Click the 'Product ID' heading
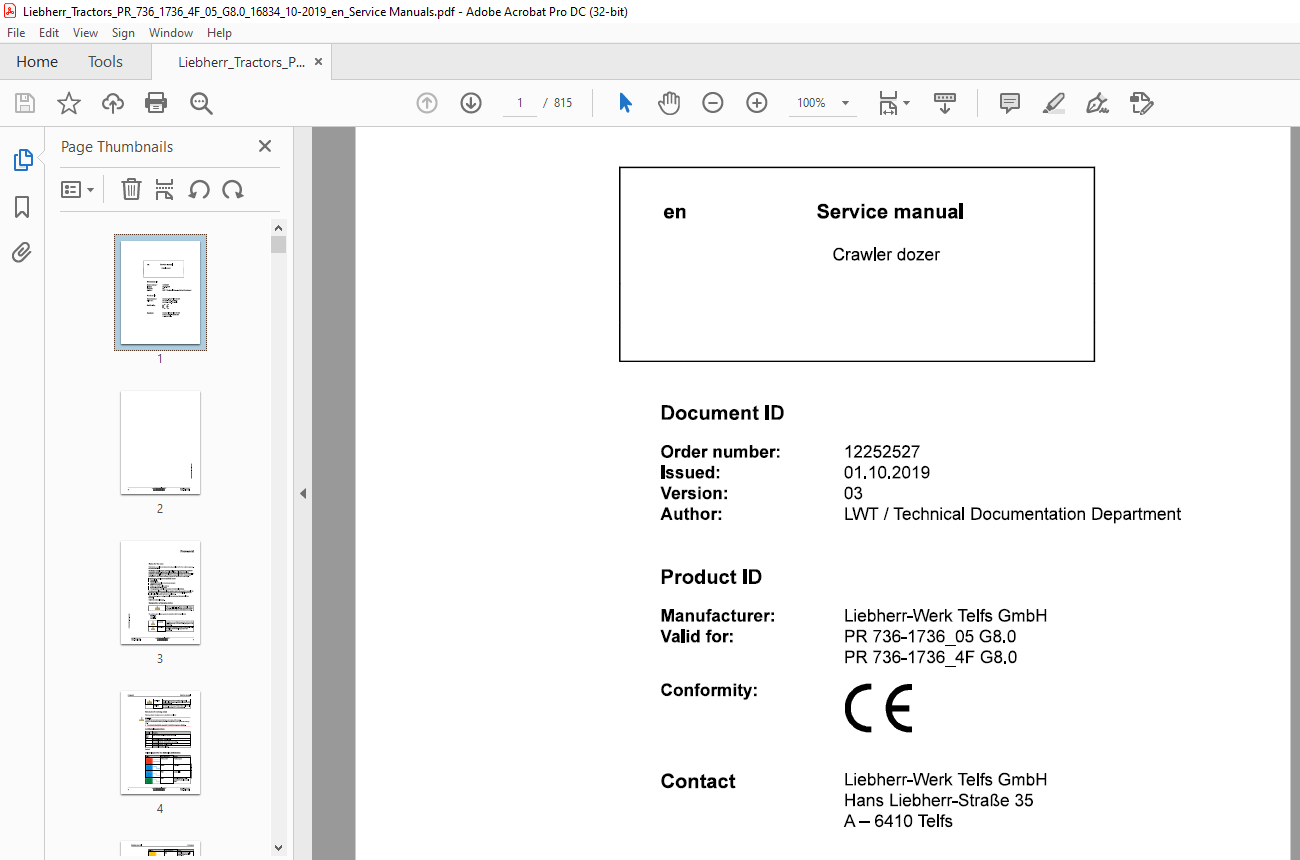This screenshot has width=1300, height=860. 711,577
